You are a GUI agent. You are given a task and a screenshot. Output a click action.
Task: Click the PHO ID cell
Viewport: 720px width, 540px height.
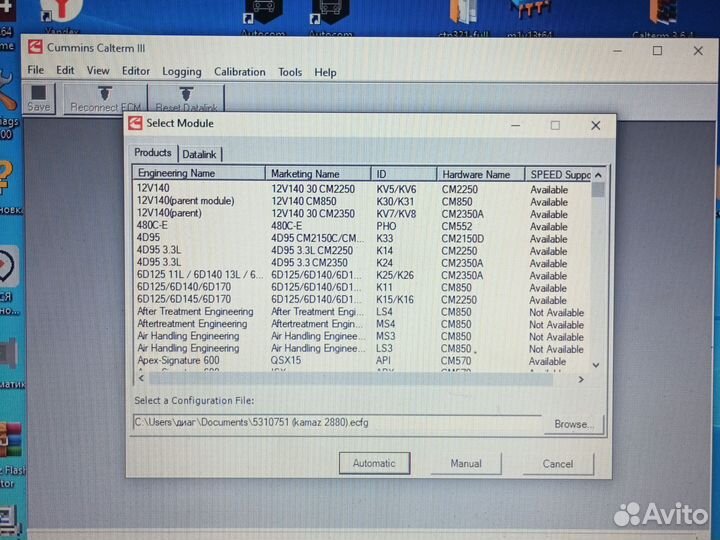pos(386,226)
